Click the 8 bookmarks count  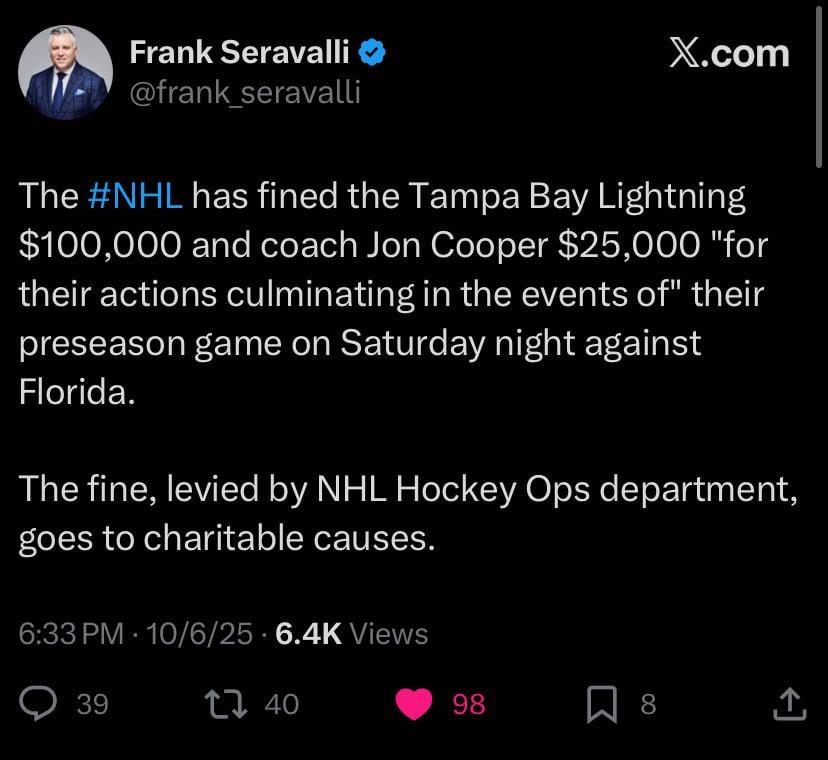(x=648, y=705)
